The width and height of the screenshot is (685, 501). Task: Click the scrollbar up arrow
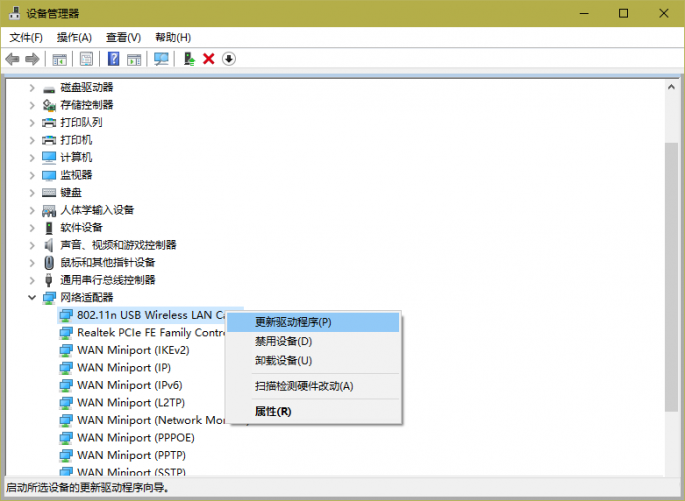(671, 87)
